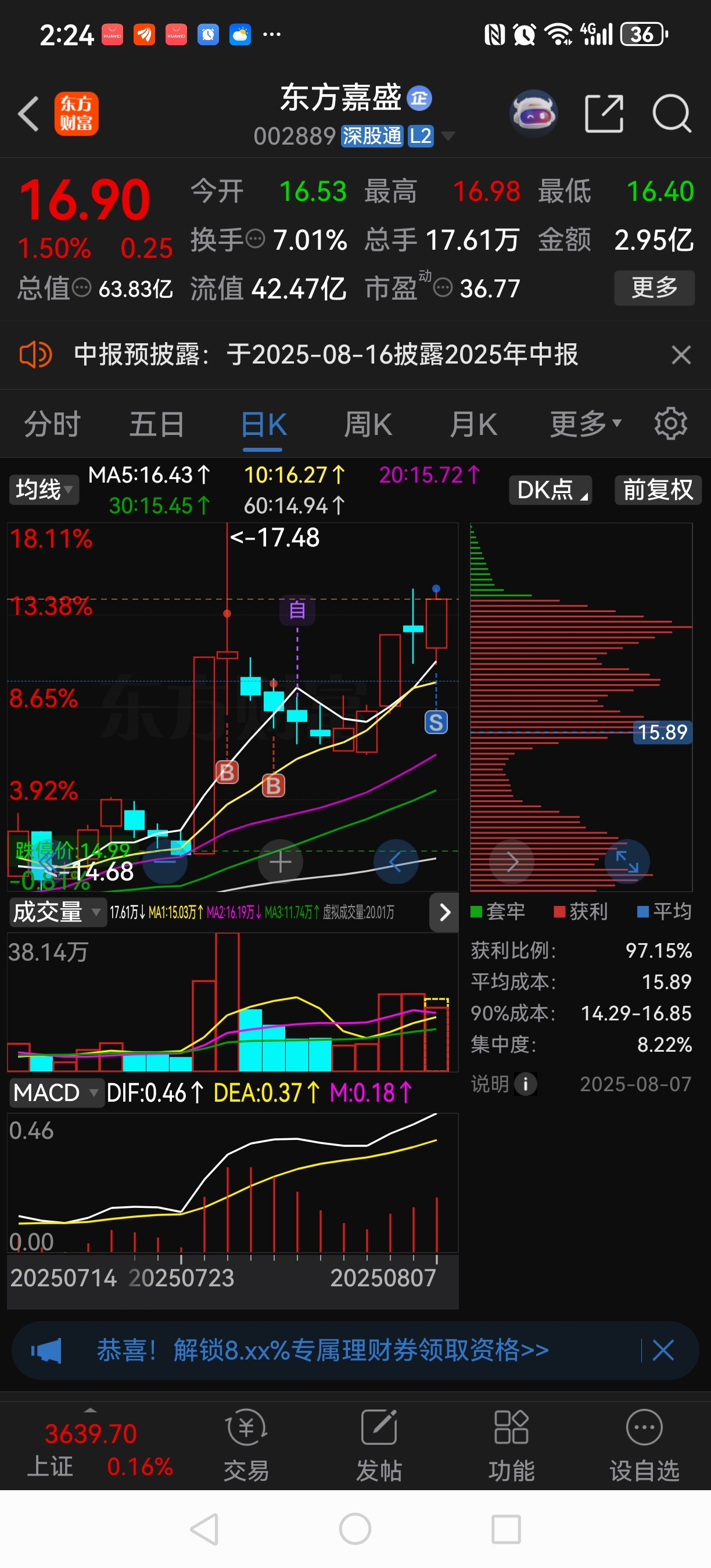Close the 理财券 promotion banner

click(x=663, y=1350)
